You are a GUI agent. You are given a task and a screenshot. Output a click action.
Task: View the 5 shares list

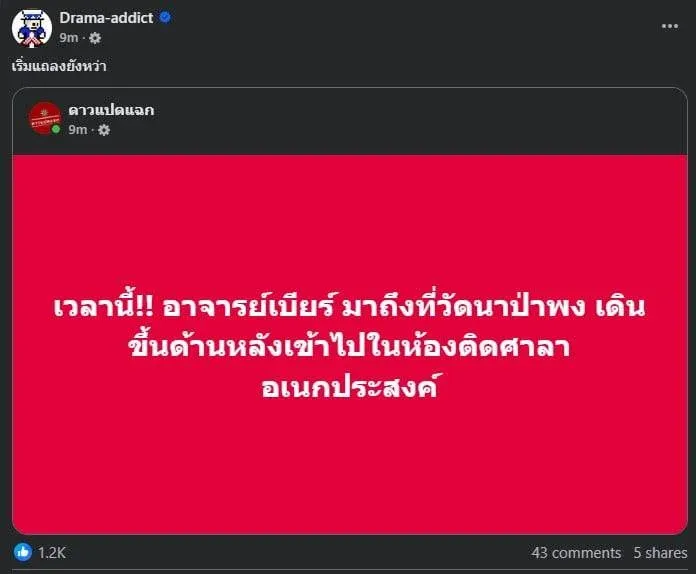(660, 553)
